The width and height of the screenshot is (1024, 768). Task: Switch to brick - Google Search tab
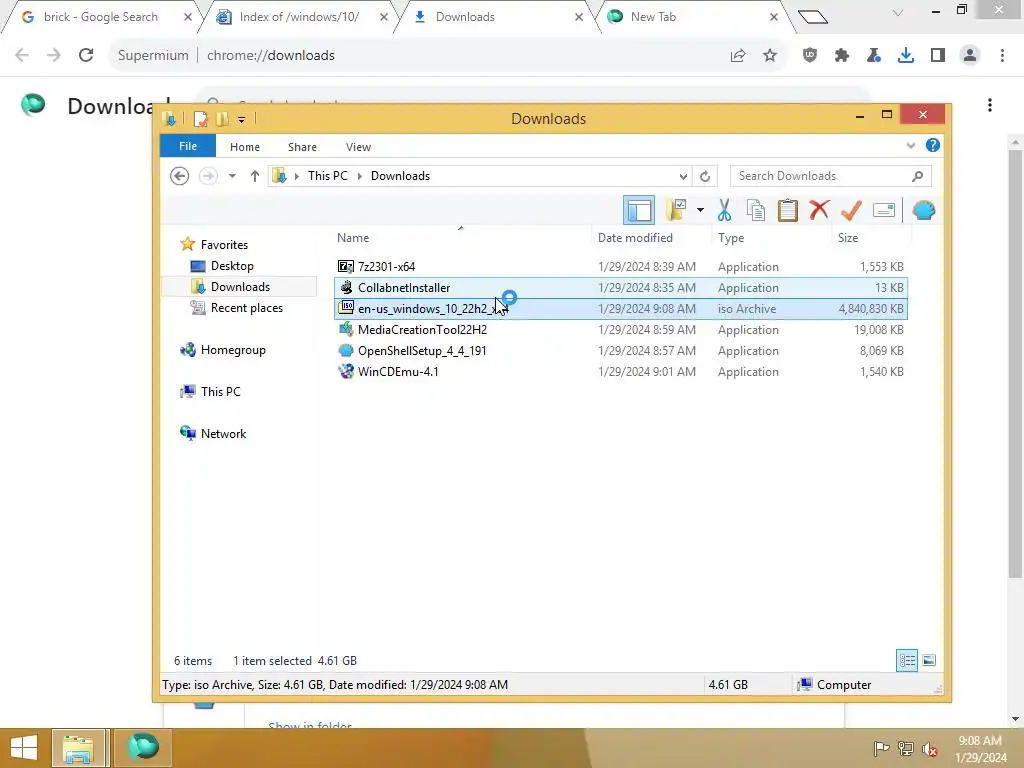[x=101, y=17]
